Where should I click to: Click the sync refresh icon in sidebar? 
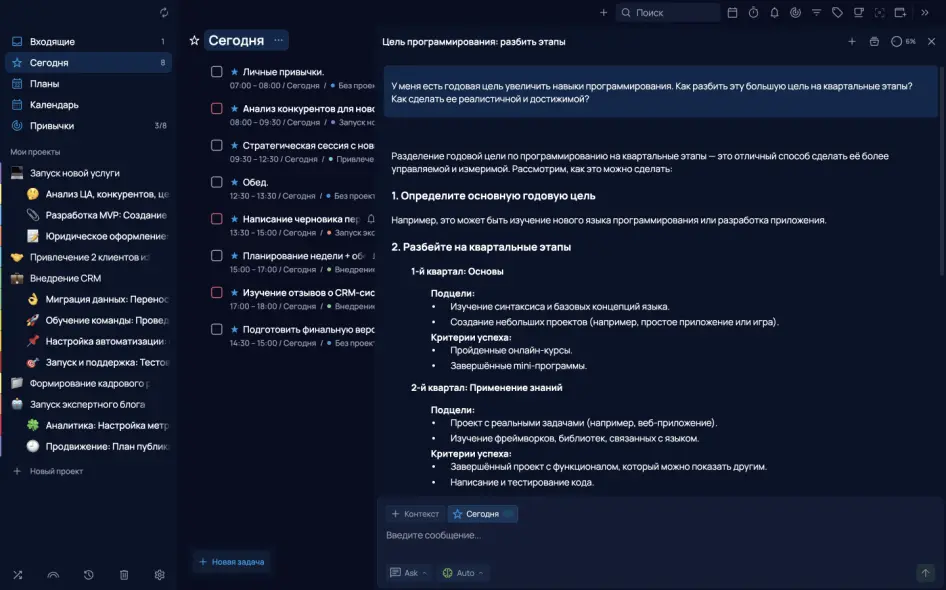click(163, 13)
